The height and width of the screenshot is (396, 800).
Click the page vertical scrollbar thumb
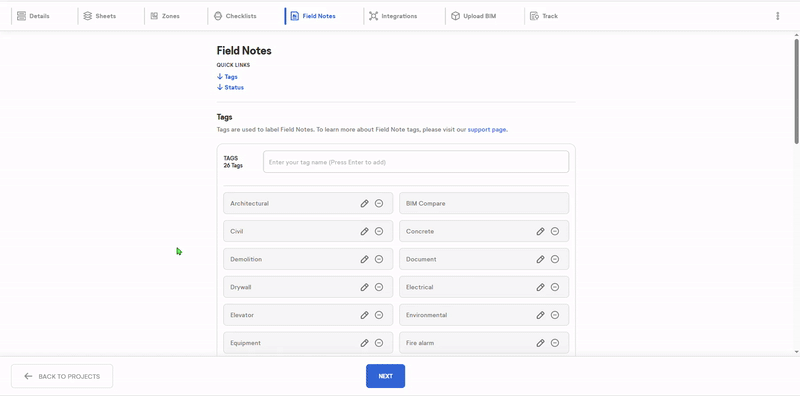tap(796, 91)
